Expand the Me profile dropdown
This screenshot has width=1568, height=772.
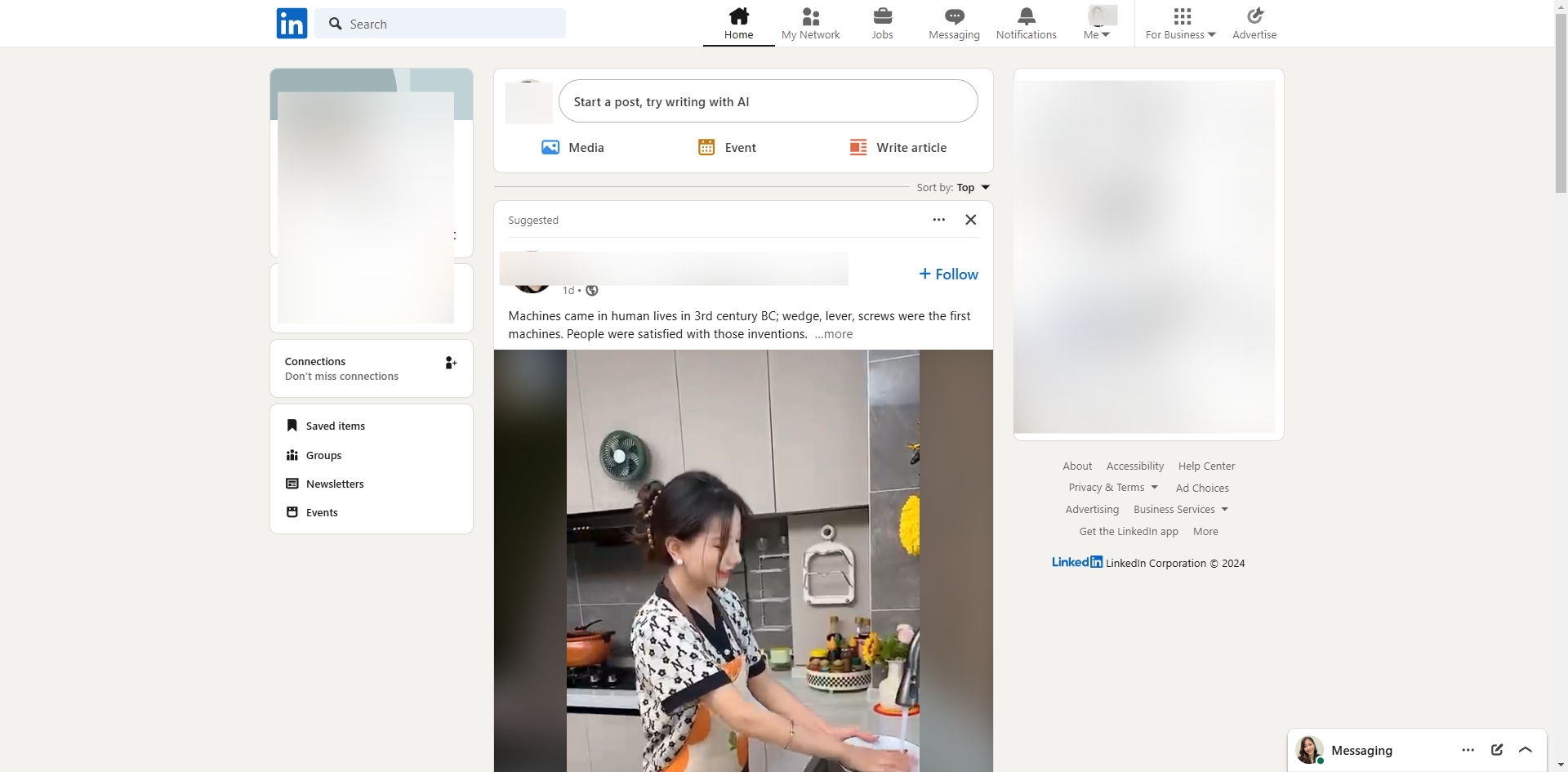click(x=1097, y=34)
